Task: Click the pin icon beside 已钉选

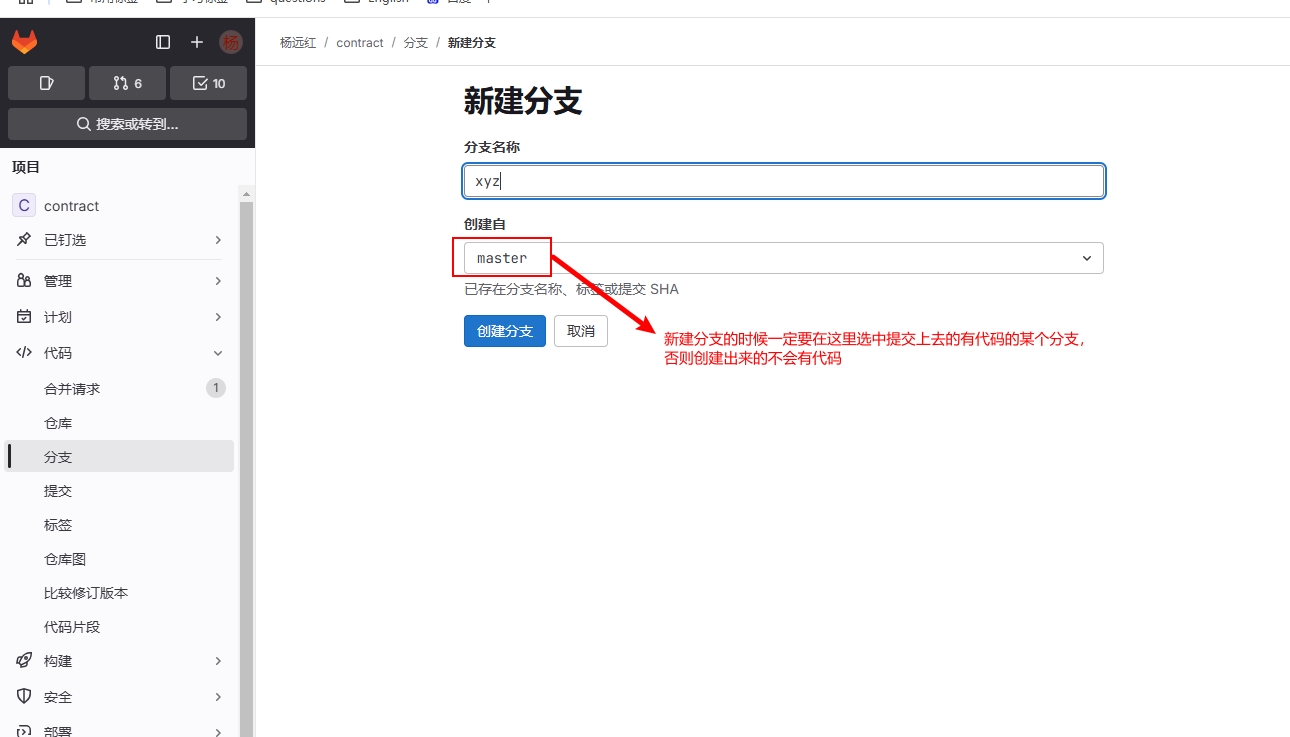Action: tap(24, 240)
